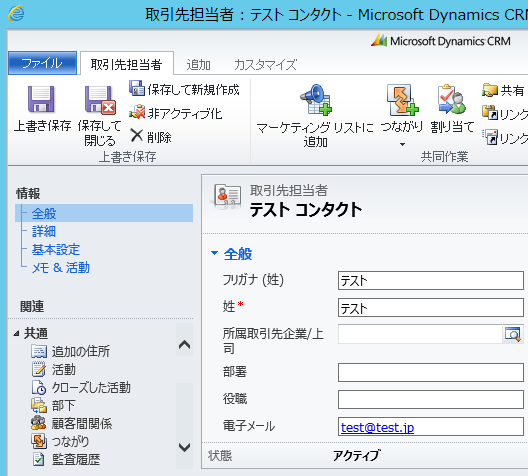The width and height of the screenshot is (528, 476).
Task: Select 全般 in the 情報 navigation
Action: tap(104, 213)
